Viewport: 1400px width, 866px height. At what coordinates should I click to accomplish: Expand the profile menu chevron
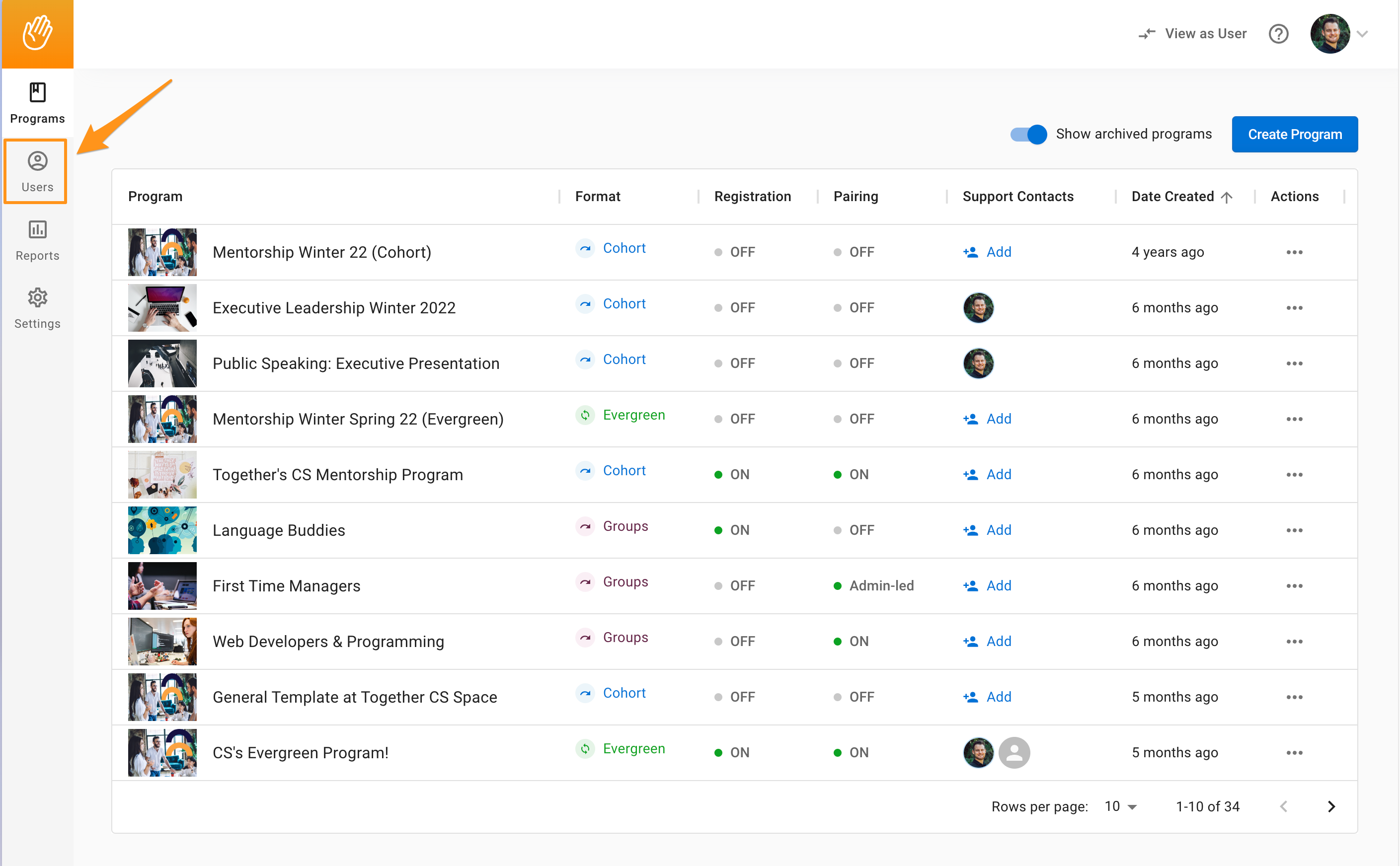pos(1363,34)
